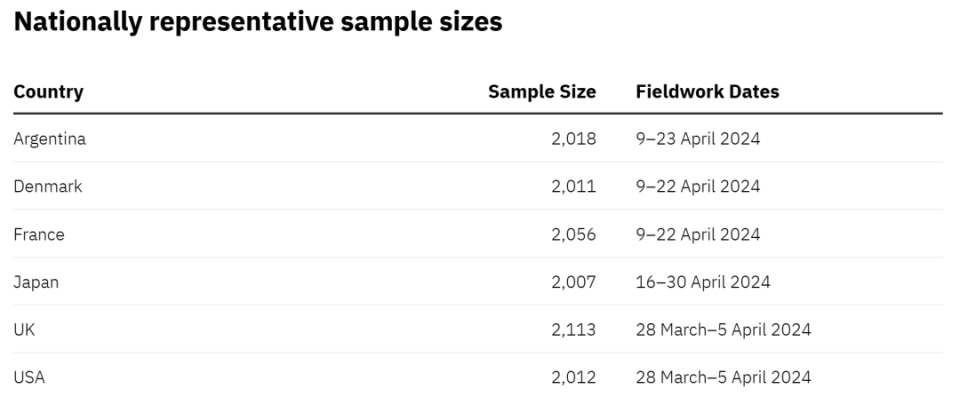Select Argentina's dates 9–23 April 2024
The image size is (960, 413).
point(698,139)
